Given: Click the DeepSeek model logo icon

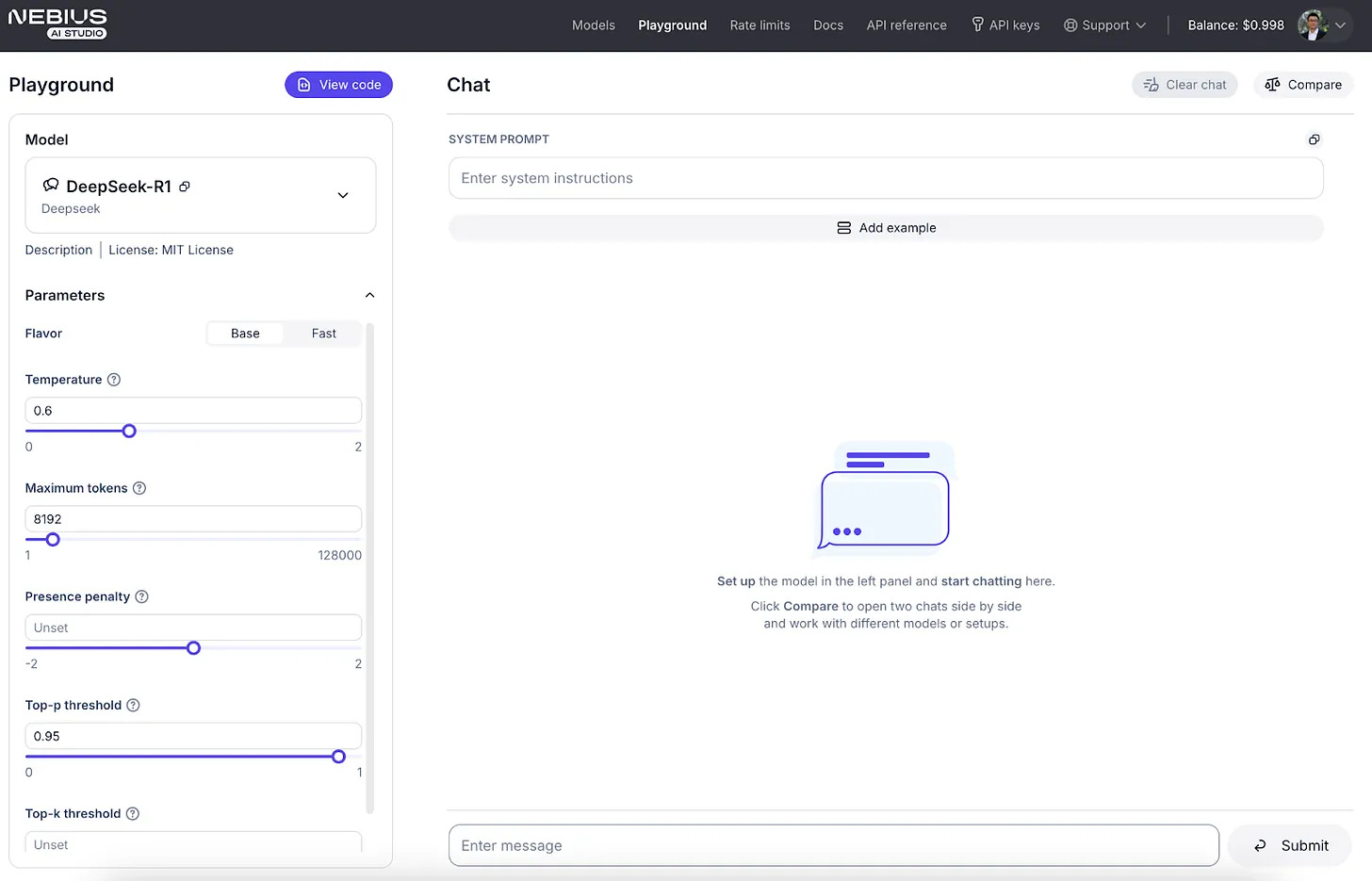Looking at the screenshot, I should 51,185.
